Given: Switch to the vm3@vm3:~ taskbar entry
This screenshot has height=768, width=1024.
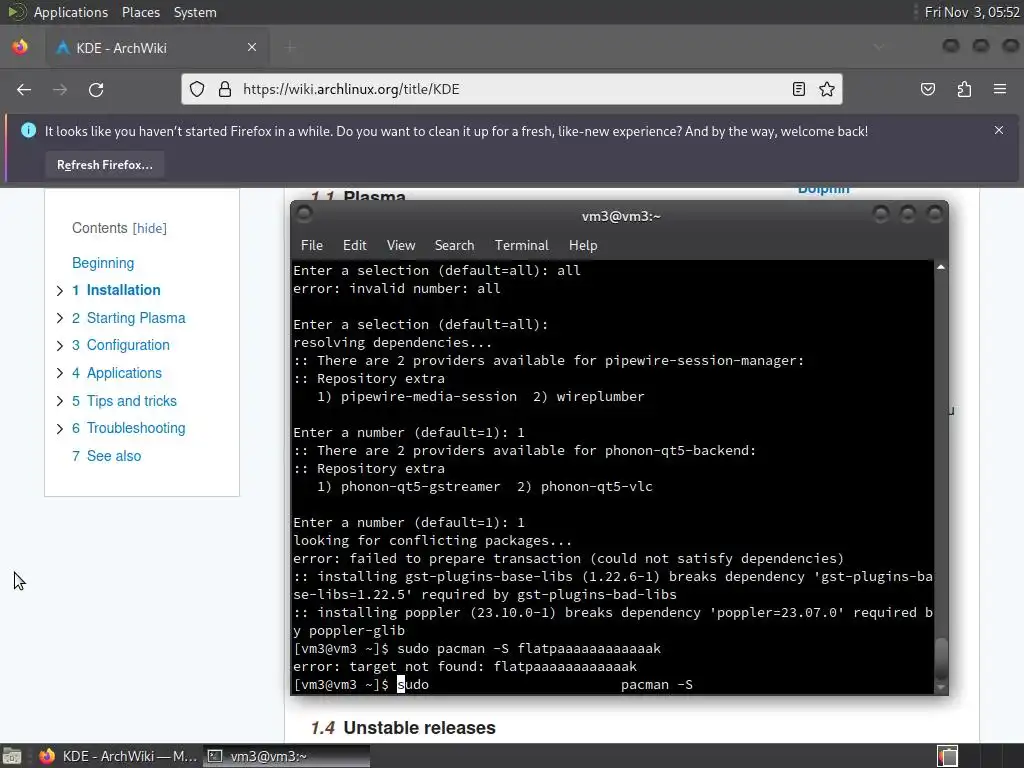Looking at the screenshot, I should [286, 756].
